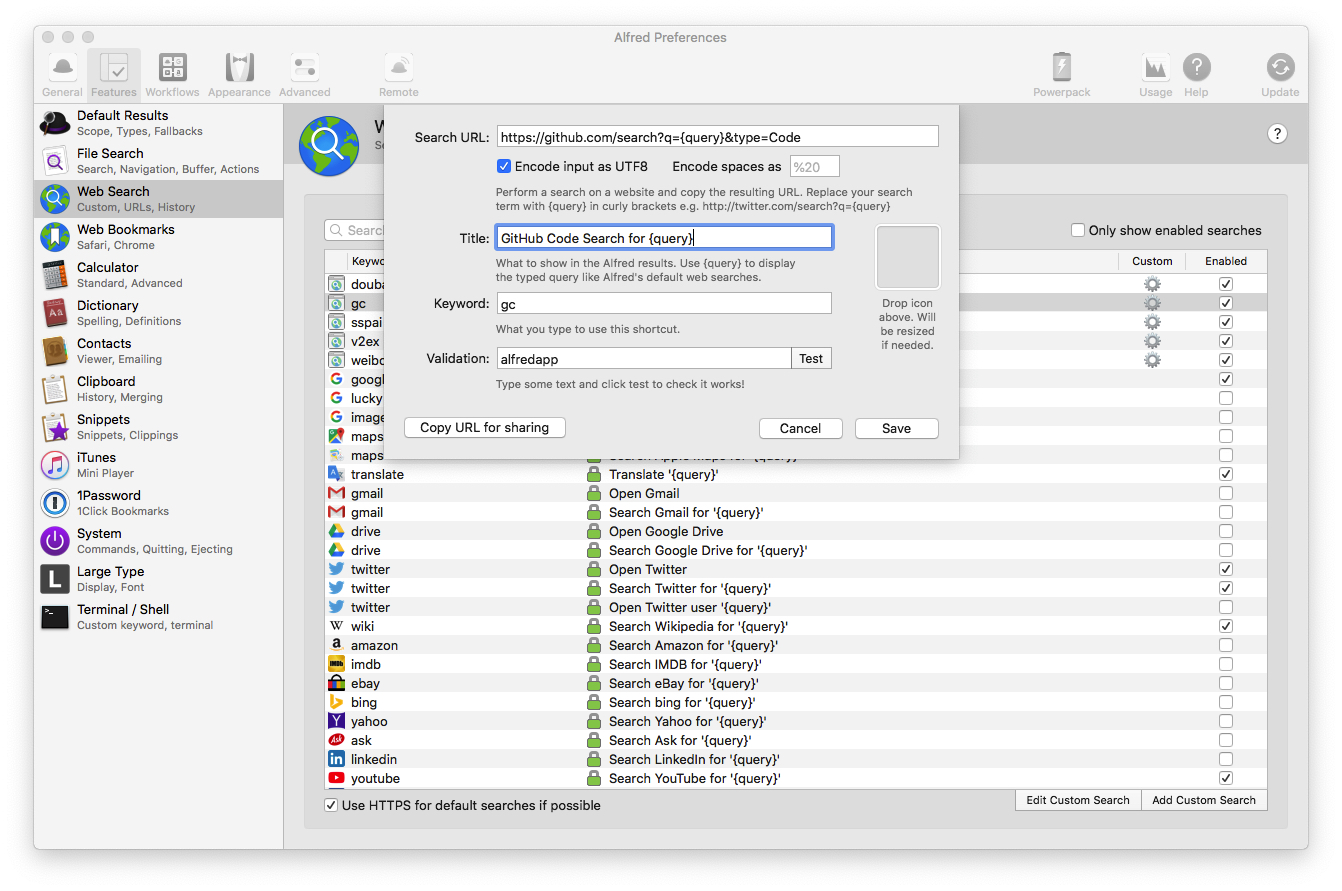Open Contacts feature in the sidebar

coord(159,351)
